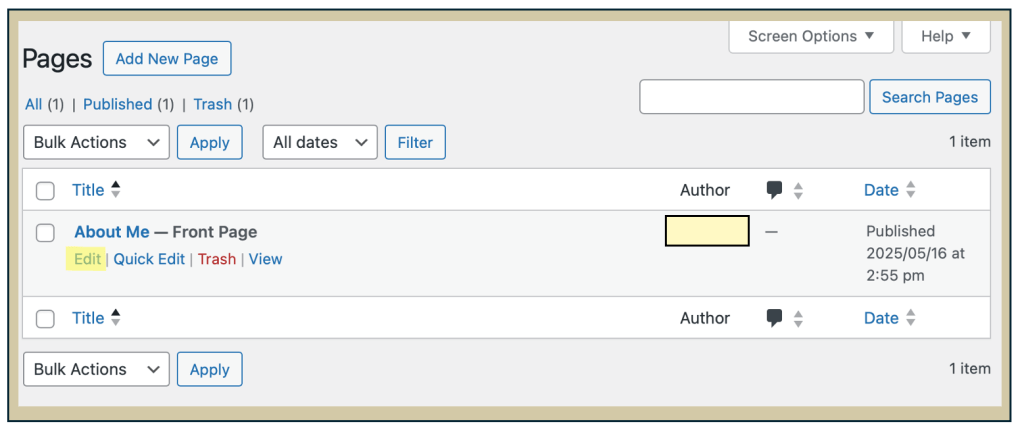Click sort arrows beside top Title column

pos(116,190)
